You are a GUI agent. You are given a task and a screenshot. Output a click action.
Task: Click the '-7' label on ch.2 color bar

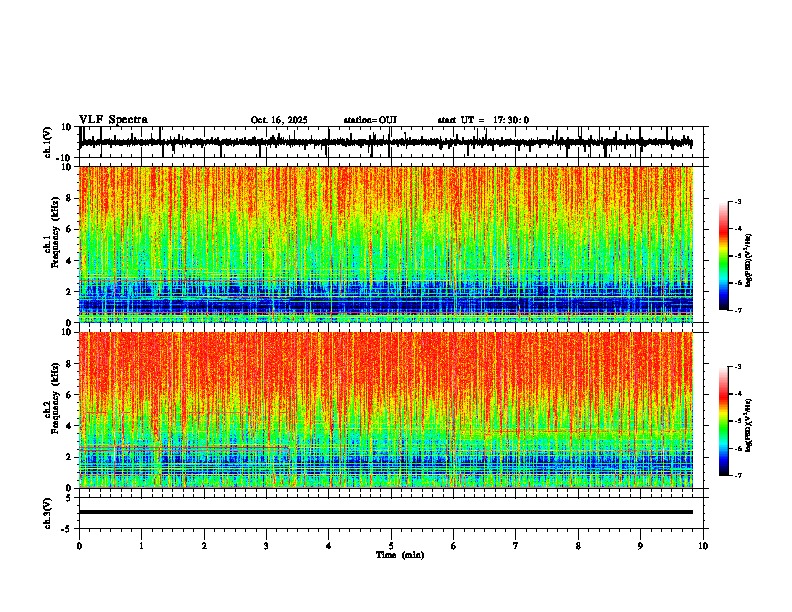coord(737,476)
